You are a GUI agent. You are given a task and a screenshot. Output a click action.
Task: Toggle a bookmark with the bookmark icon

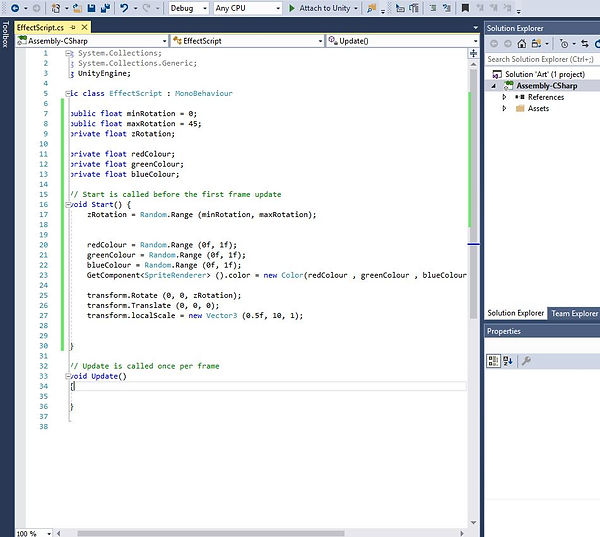[465, 8]
